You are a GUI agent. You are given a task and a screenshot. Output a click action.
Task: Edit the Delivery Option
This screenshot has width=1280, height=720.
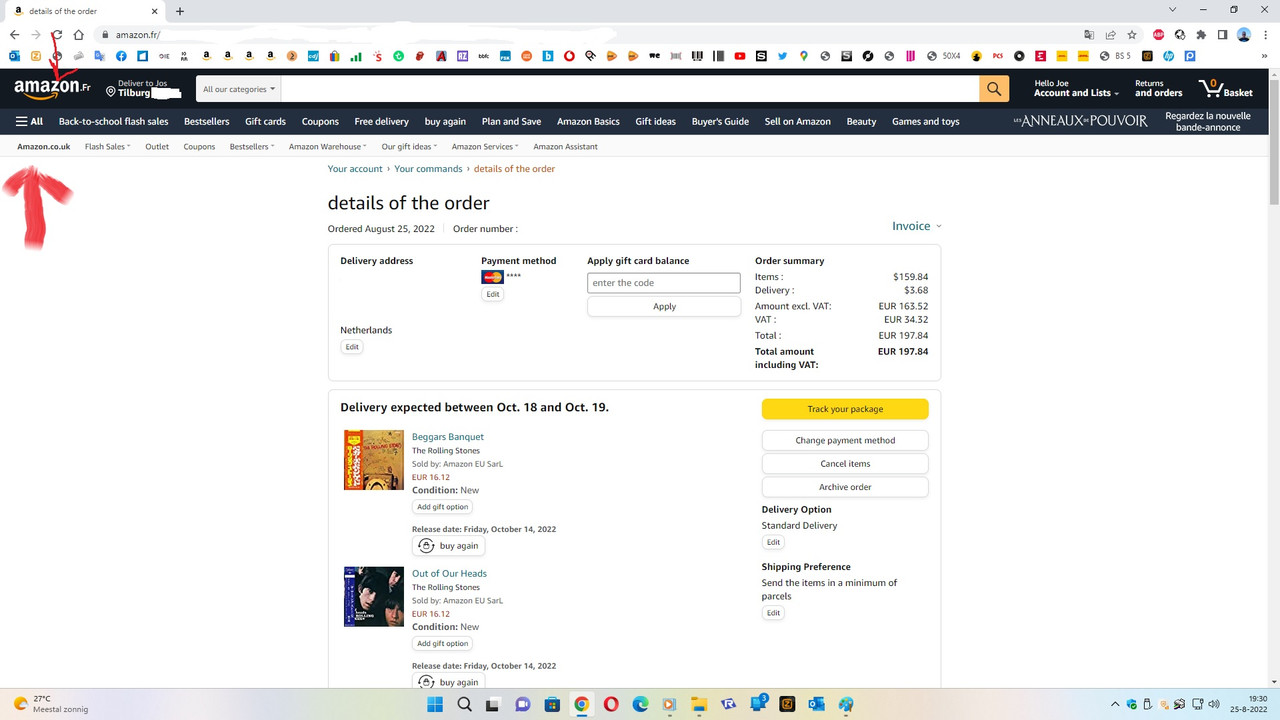(773, 542)
